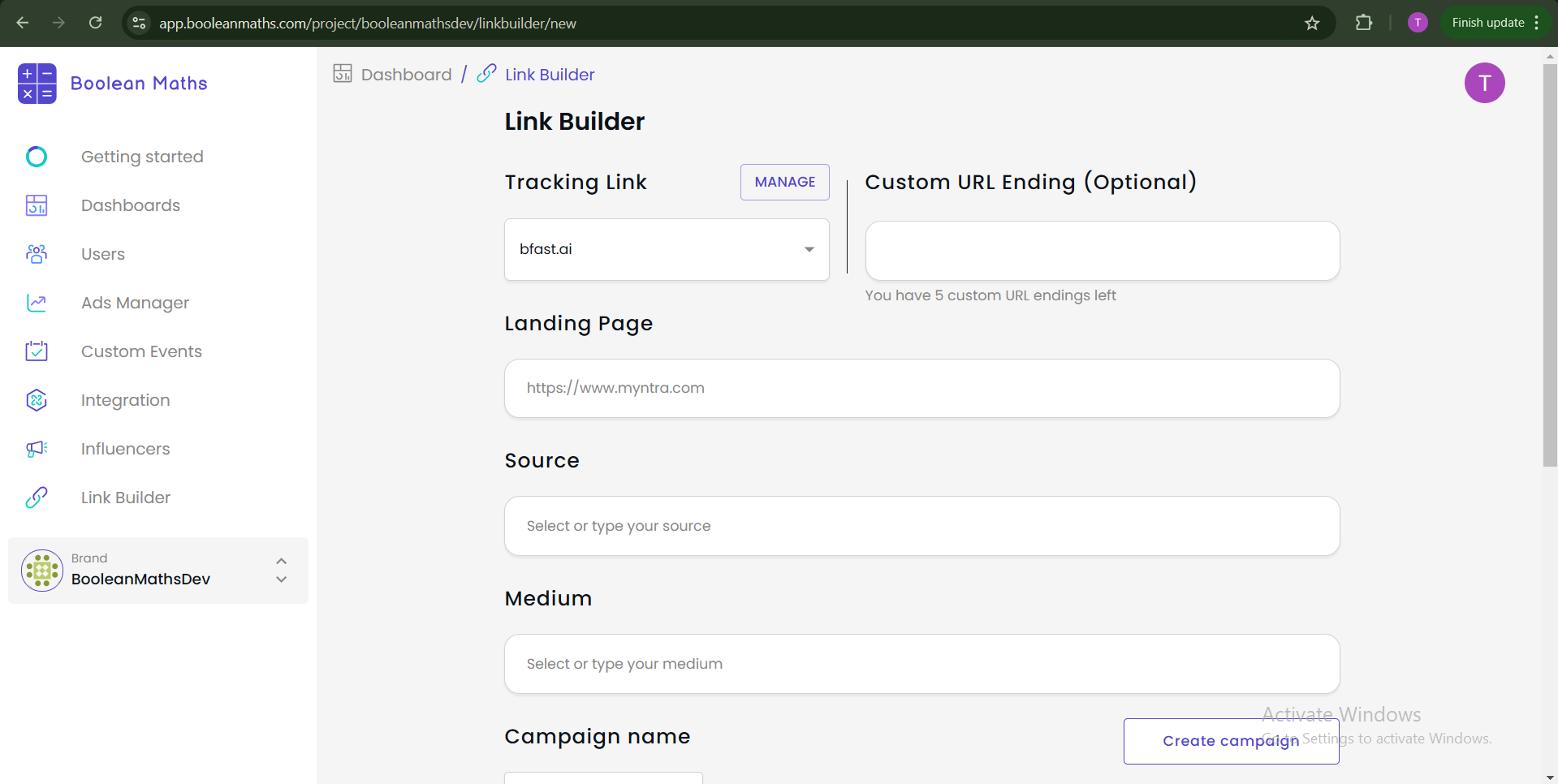The image size is (1558, 784).
Task: Go to Dashboard breadcrumb
Action: (405, 75)
